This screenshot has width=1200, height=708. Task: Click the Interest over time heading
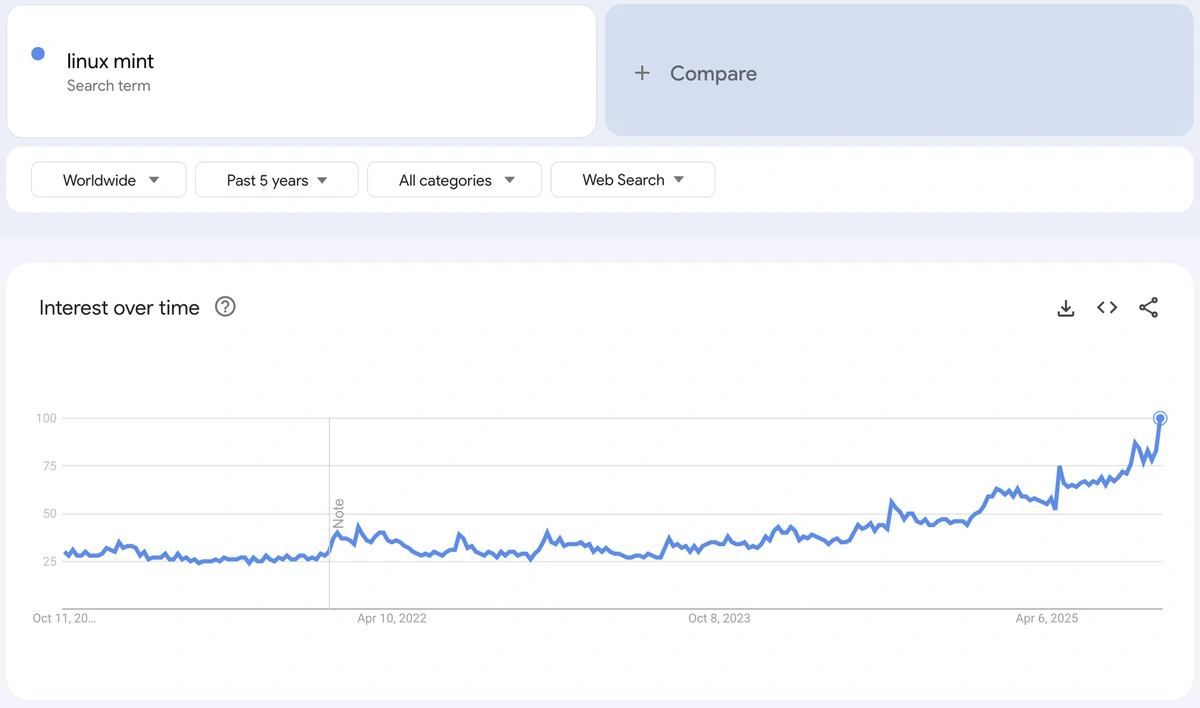pyautogui.click(x=119, y=307)
